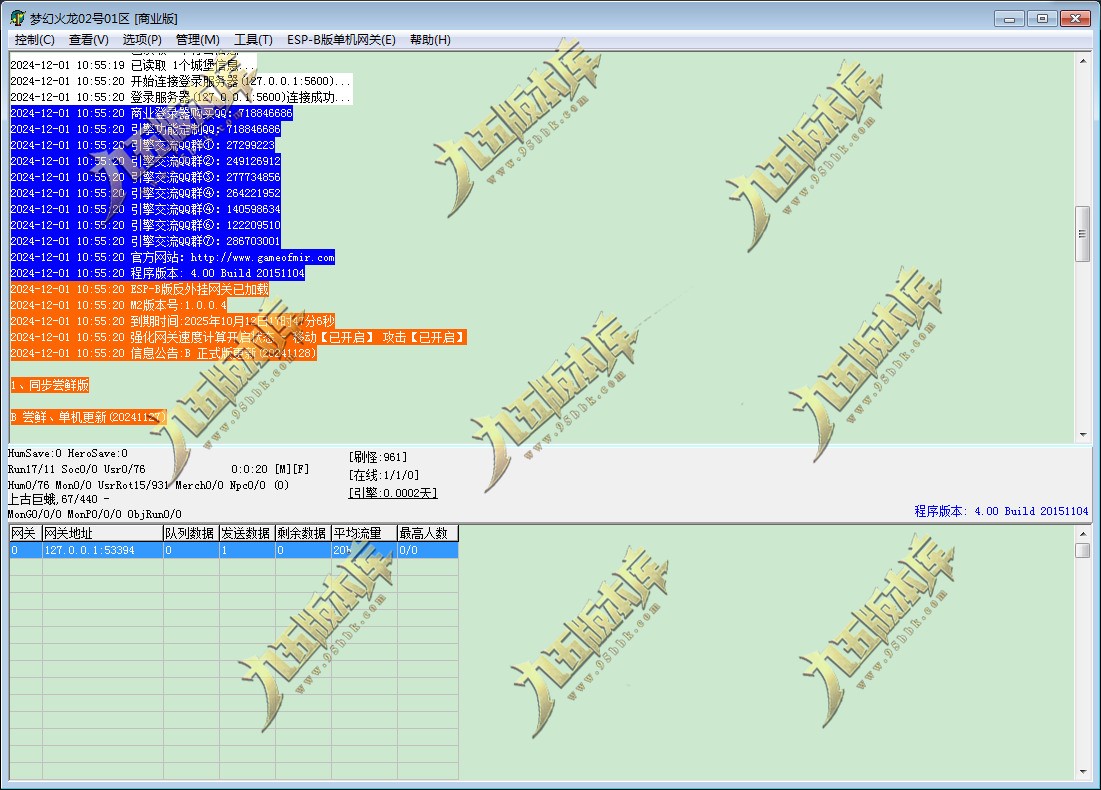Screen dimensions: 1101x790
Task: Click the application icon in title bar
Action: pos(17,18)
